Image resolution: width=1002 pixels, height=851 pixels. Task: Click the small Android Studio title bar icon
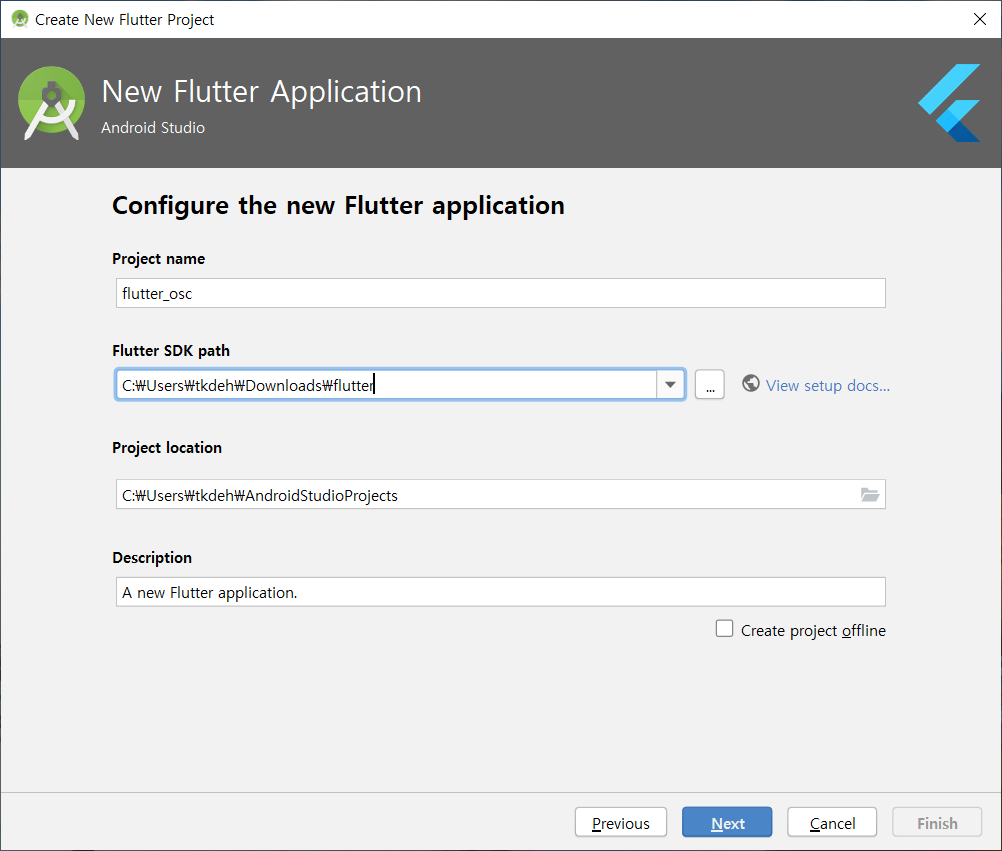click(x=20, y=19)
